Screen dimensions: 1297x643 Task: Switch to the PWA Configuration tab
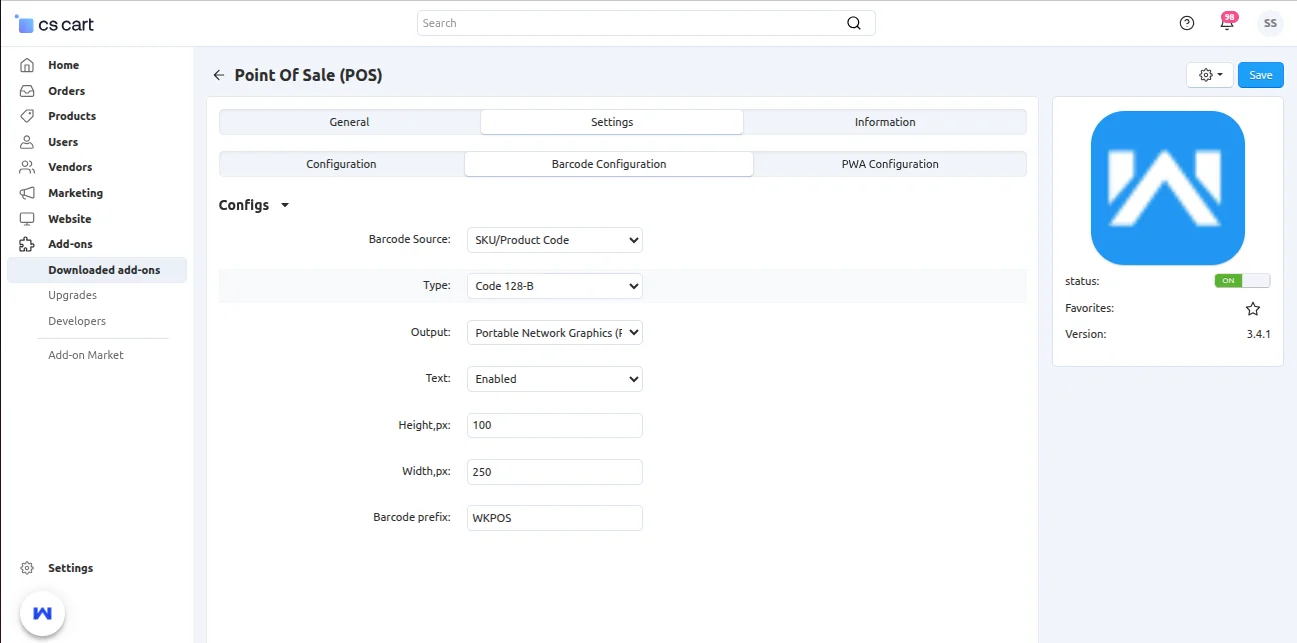(889, 164)
